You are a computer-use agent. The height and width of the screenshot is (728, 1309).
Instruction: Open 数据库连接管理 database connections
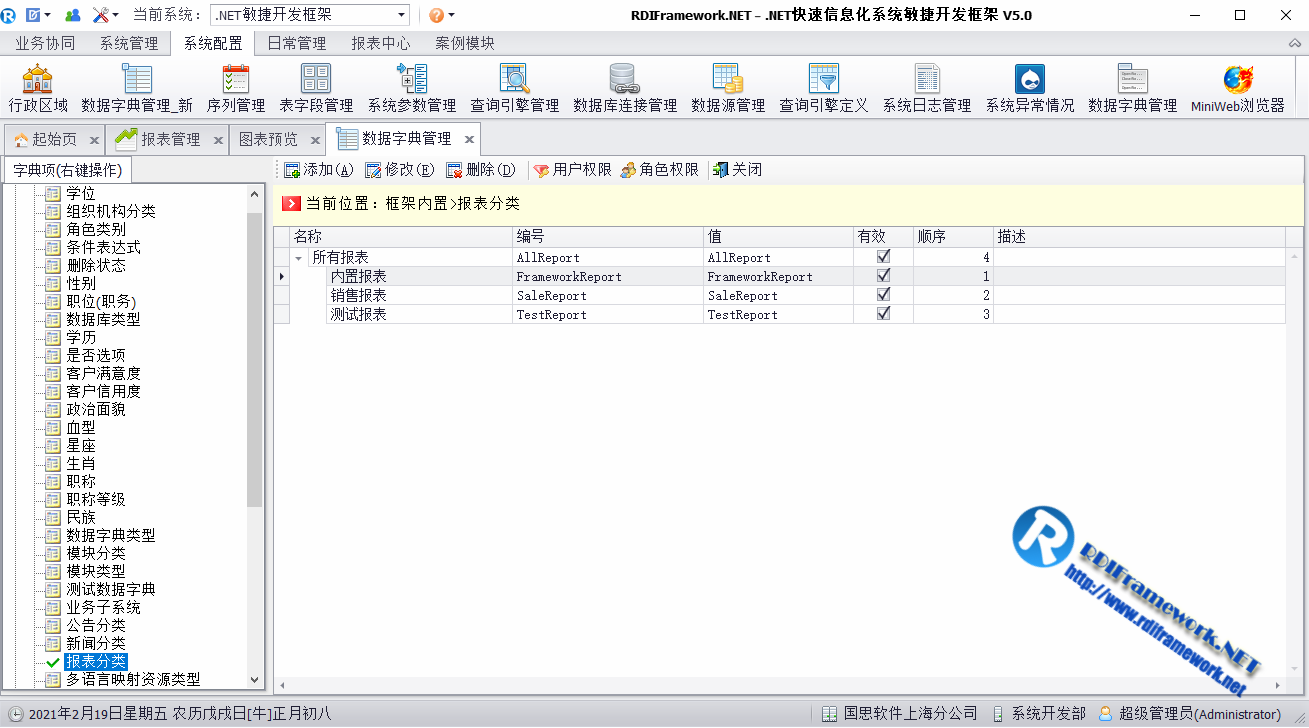point(624,88)
